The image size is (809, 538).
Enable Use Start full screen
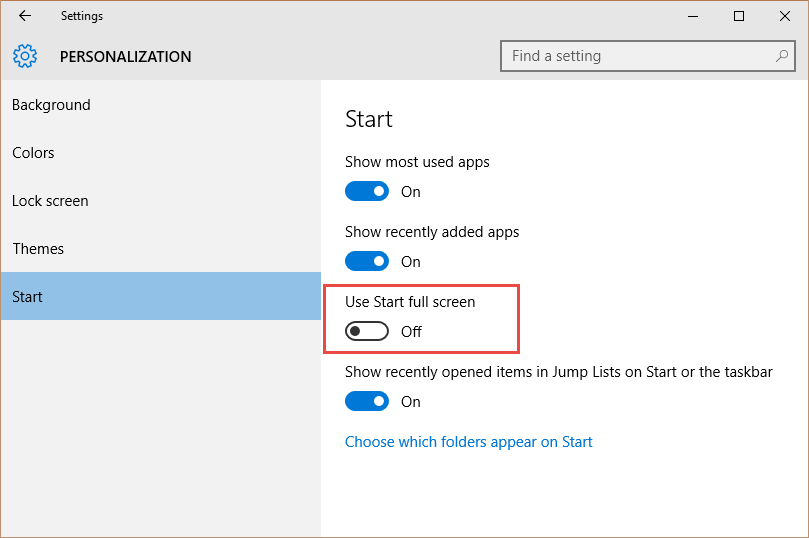coord(367,331)
